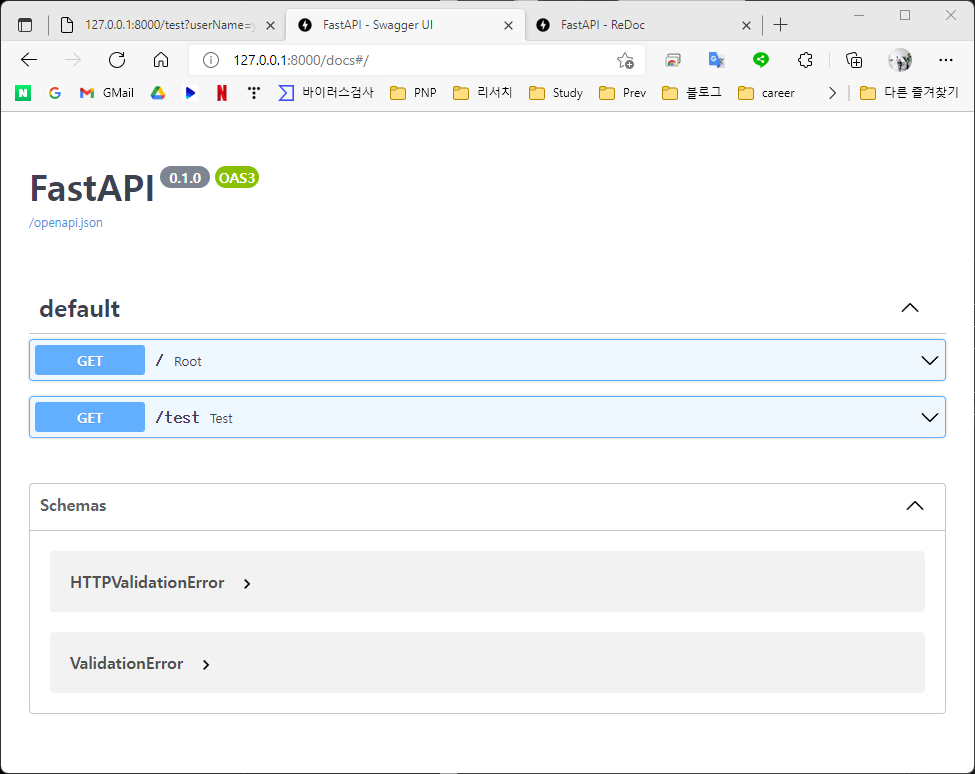Reload the Swagger UI page
The image size is (975, 774).
coord(117,60)
